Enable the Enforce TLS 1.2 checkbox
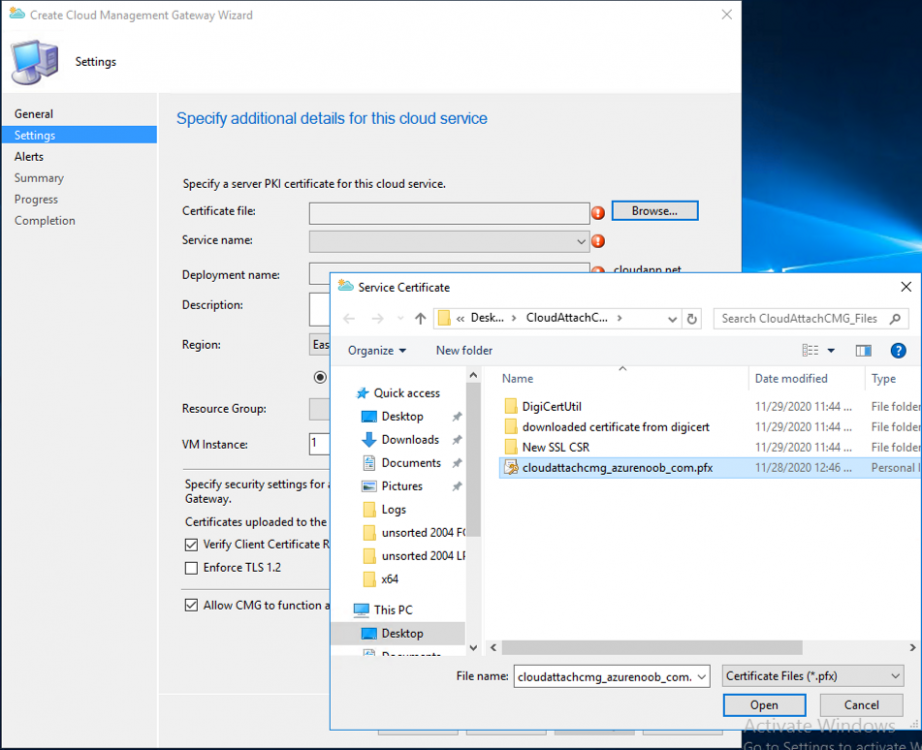The image size is (922, 750). click(x=191, y=568)
